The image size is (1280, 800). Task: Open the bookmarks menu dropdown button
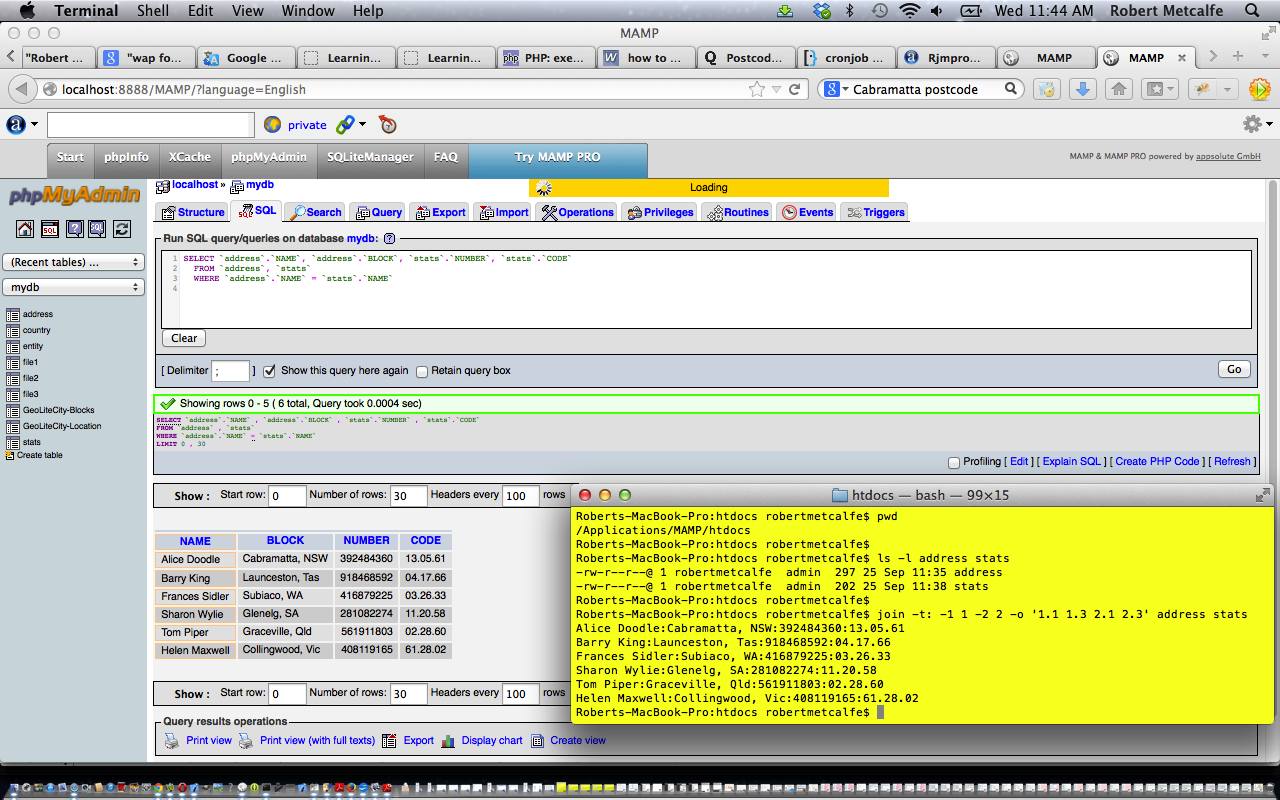tap(1162, 89)
